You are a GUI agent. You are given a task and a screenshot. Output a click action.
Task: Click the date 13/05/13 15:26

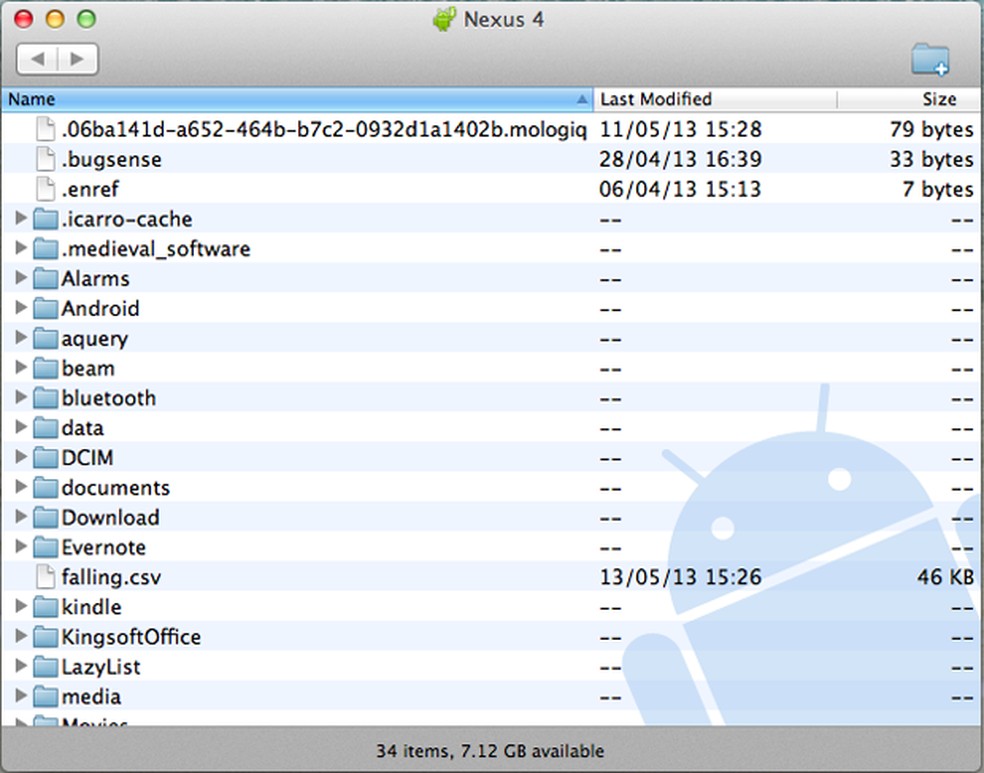coord(680,577)
